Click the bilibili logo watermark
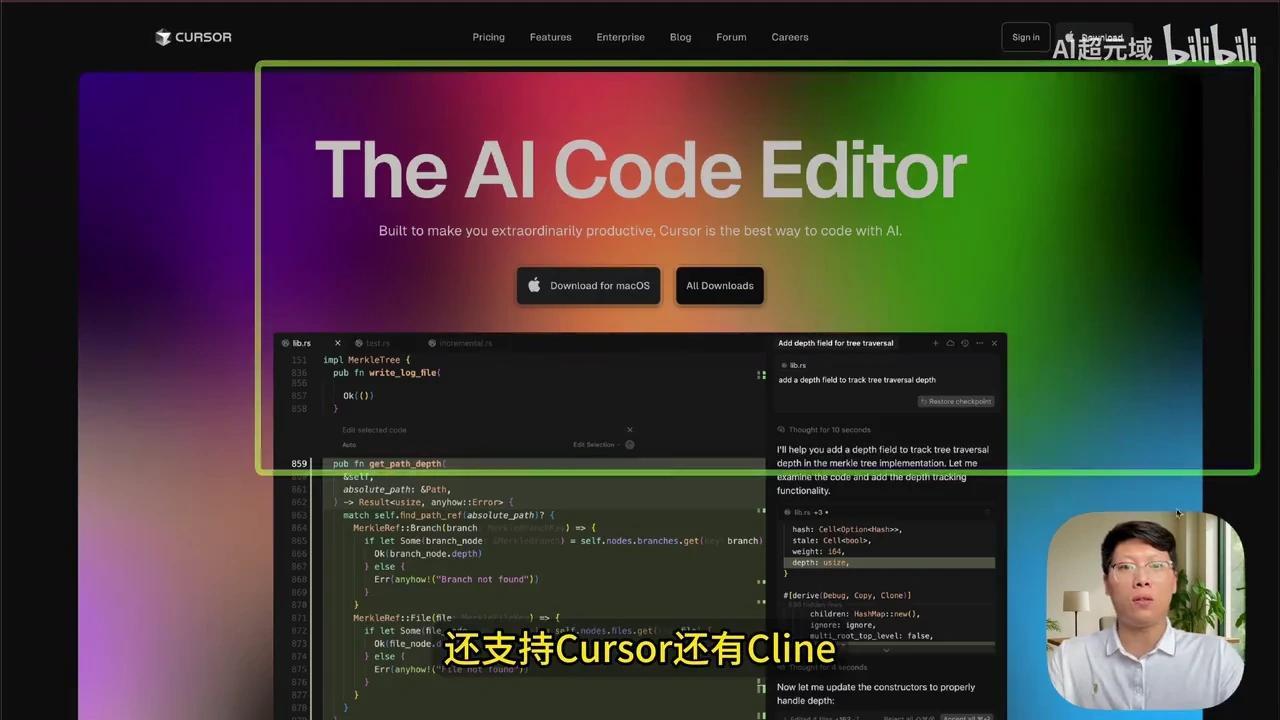Viewport: 1280px width, 720px height. (x=1210, y=45)
